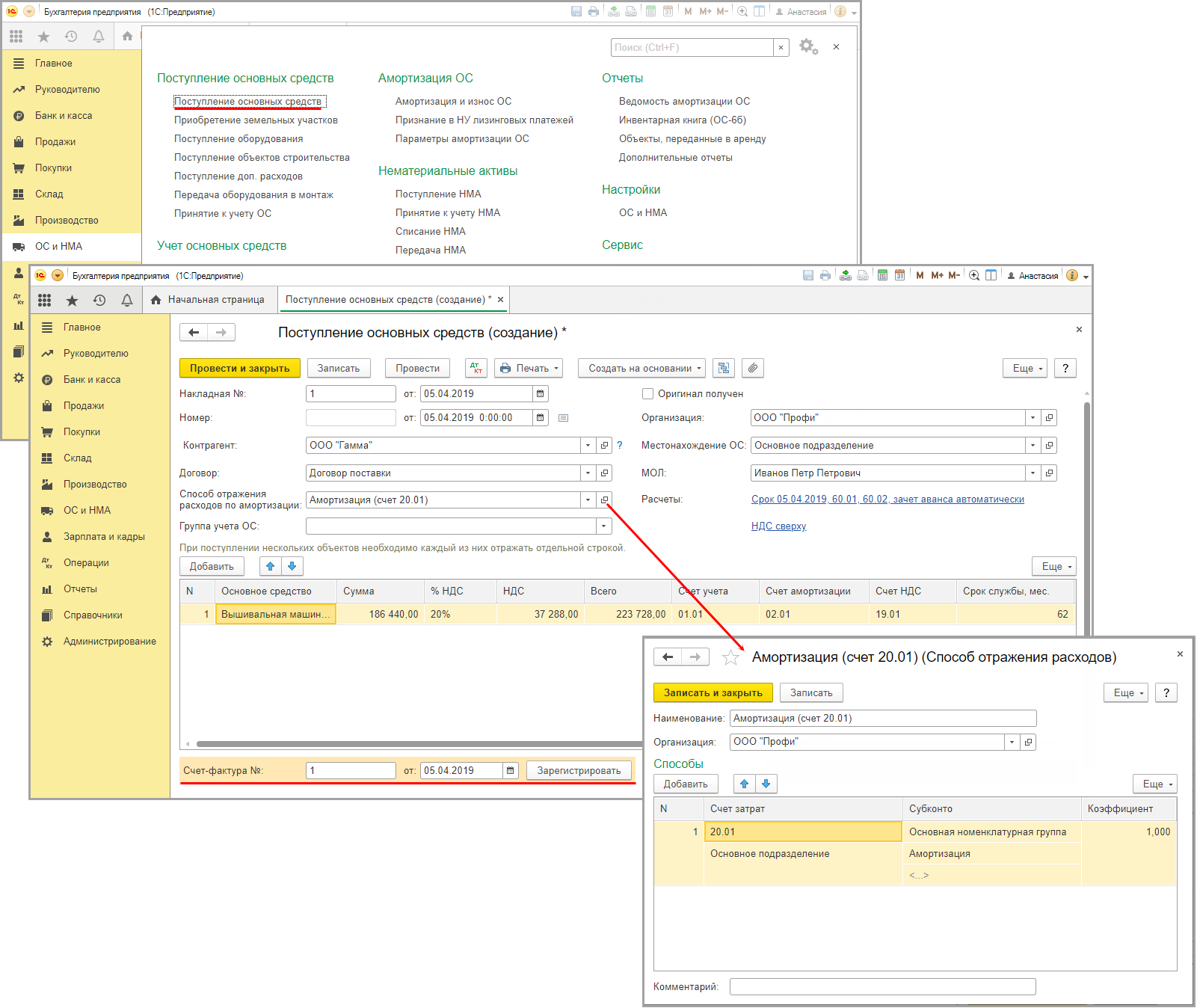
Task: Go back arrow in amortization form
Action: (x=668, y=657)
